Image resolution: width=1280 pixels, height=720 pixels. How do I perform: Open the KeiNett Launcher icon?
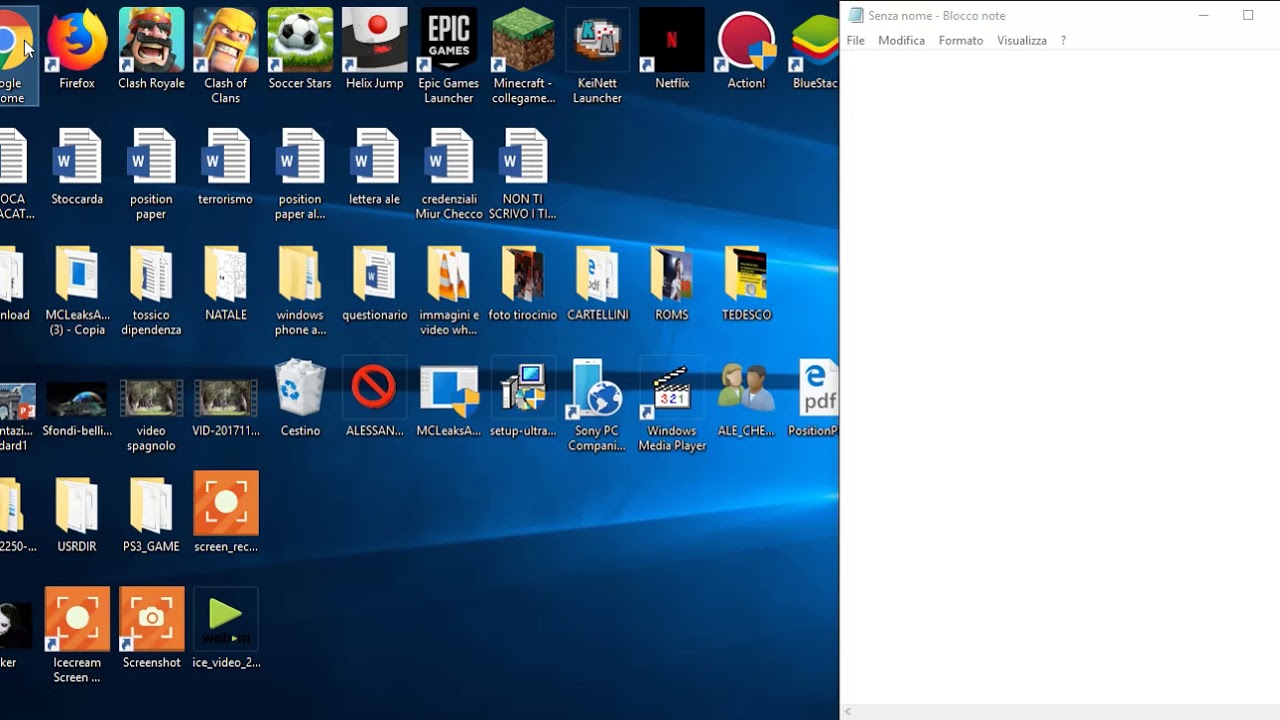pyautogui.click(x=597, y=55)
